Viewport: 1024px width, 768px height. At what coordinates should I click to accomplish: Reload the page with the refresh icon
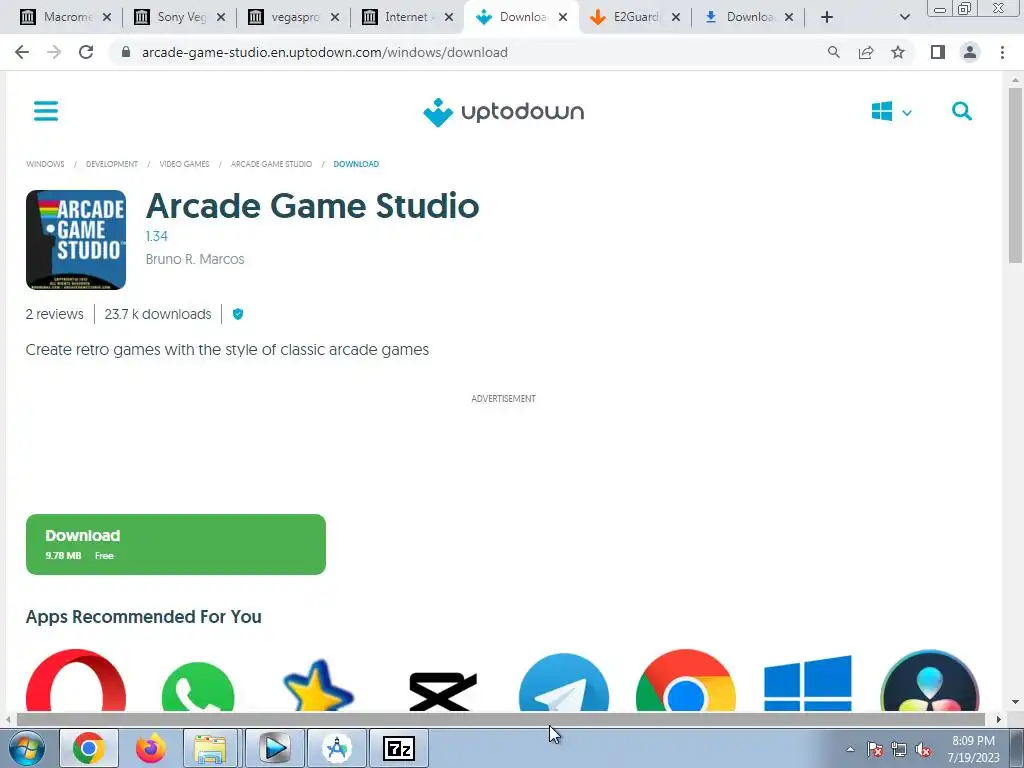coord(86,52)
